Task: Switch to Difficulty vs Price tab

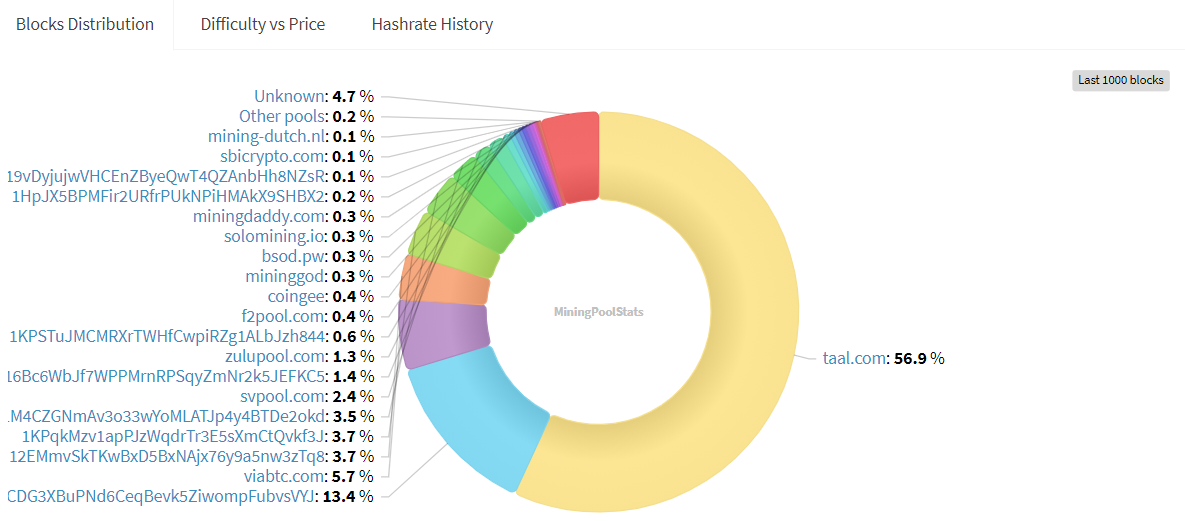Action: pyautogui.click(x=262, y=24)
